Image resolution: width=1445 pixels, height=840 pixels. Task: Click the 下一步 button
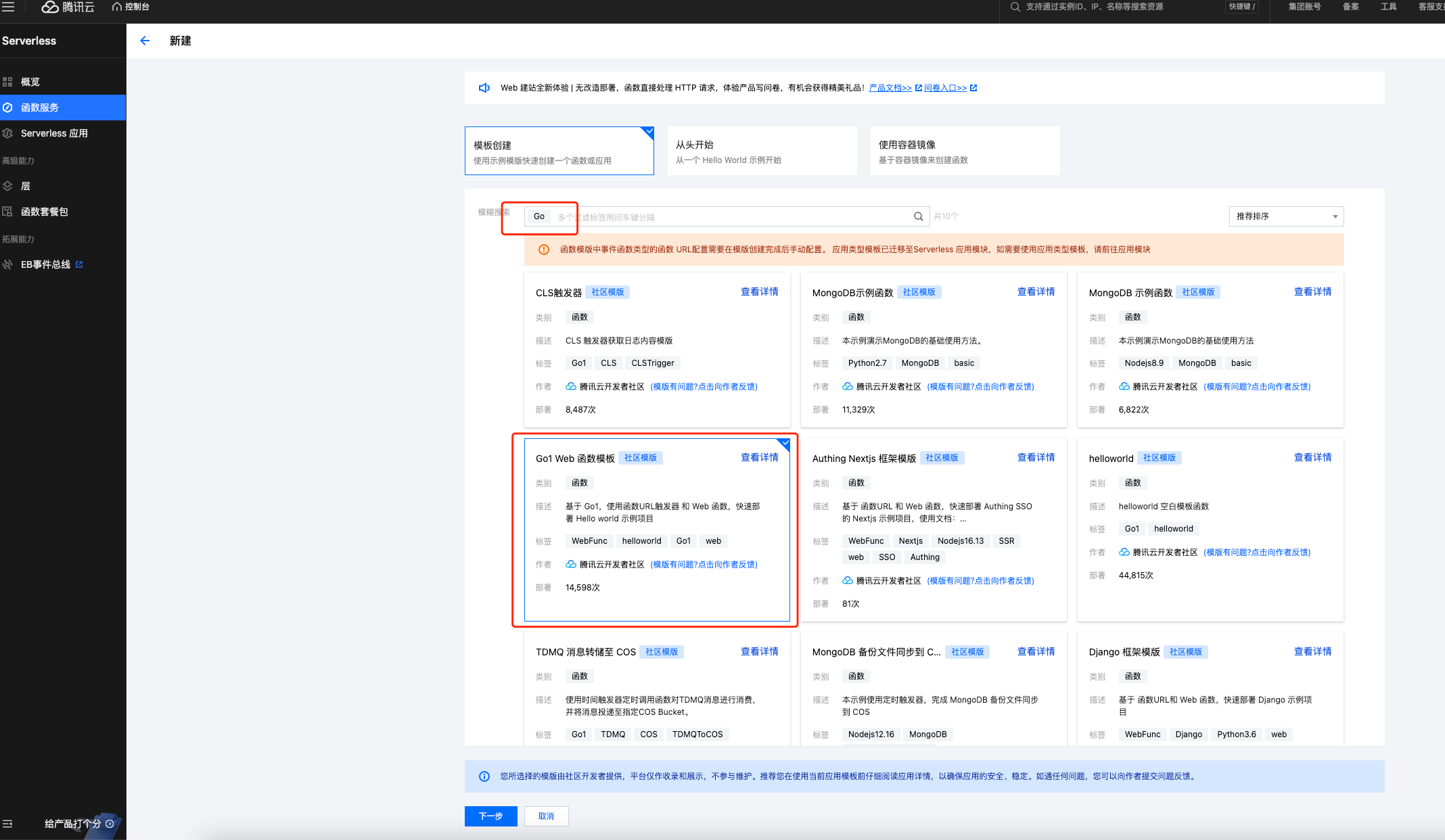[x=490, y=816]
